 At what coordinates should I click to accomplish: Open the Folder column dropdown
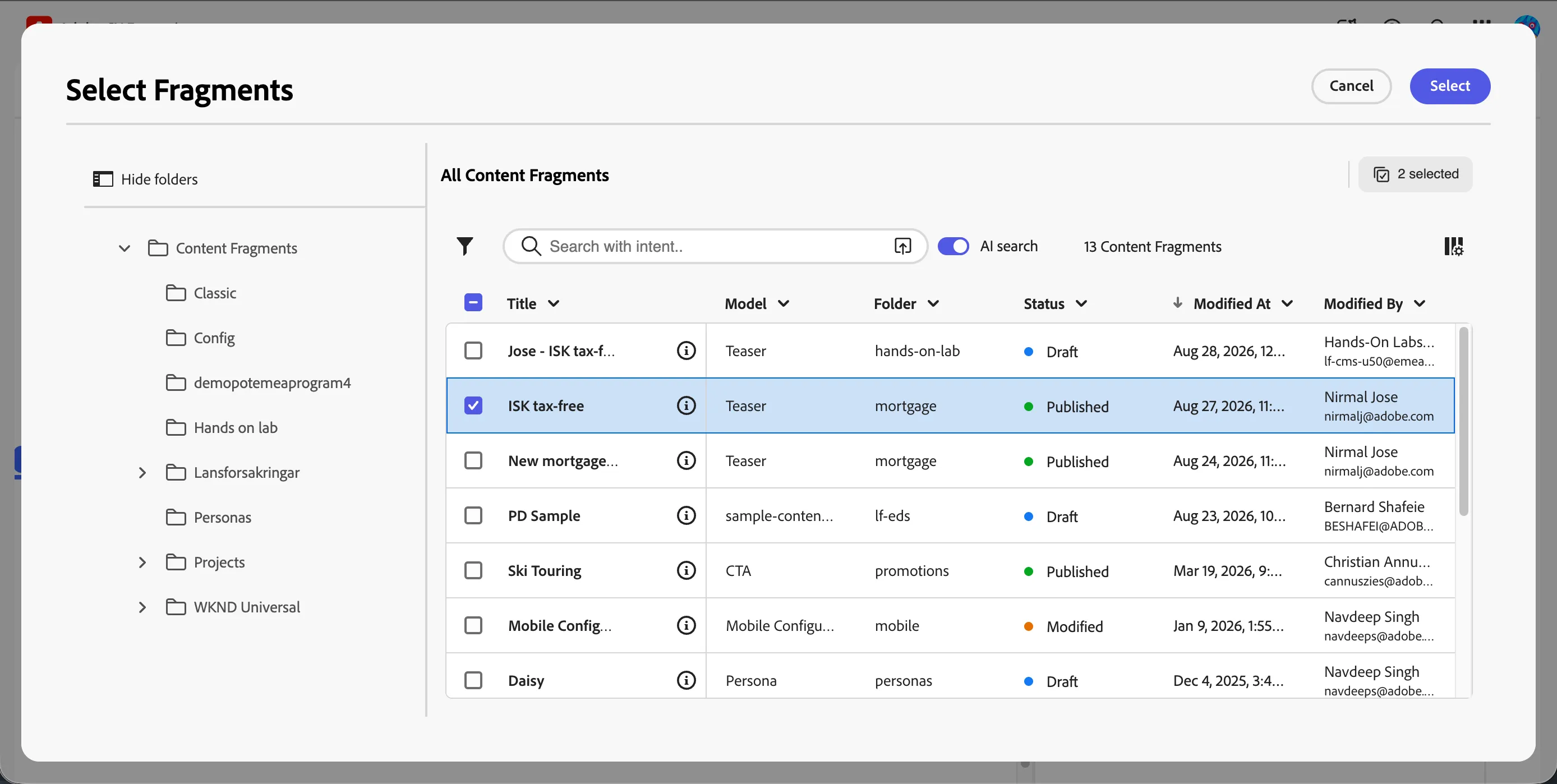[933, 303]
